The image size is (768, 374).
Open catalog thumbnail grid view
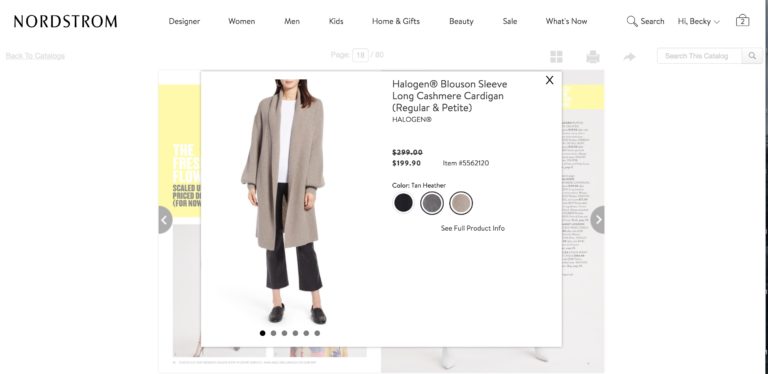point(556,57)
